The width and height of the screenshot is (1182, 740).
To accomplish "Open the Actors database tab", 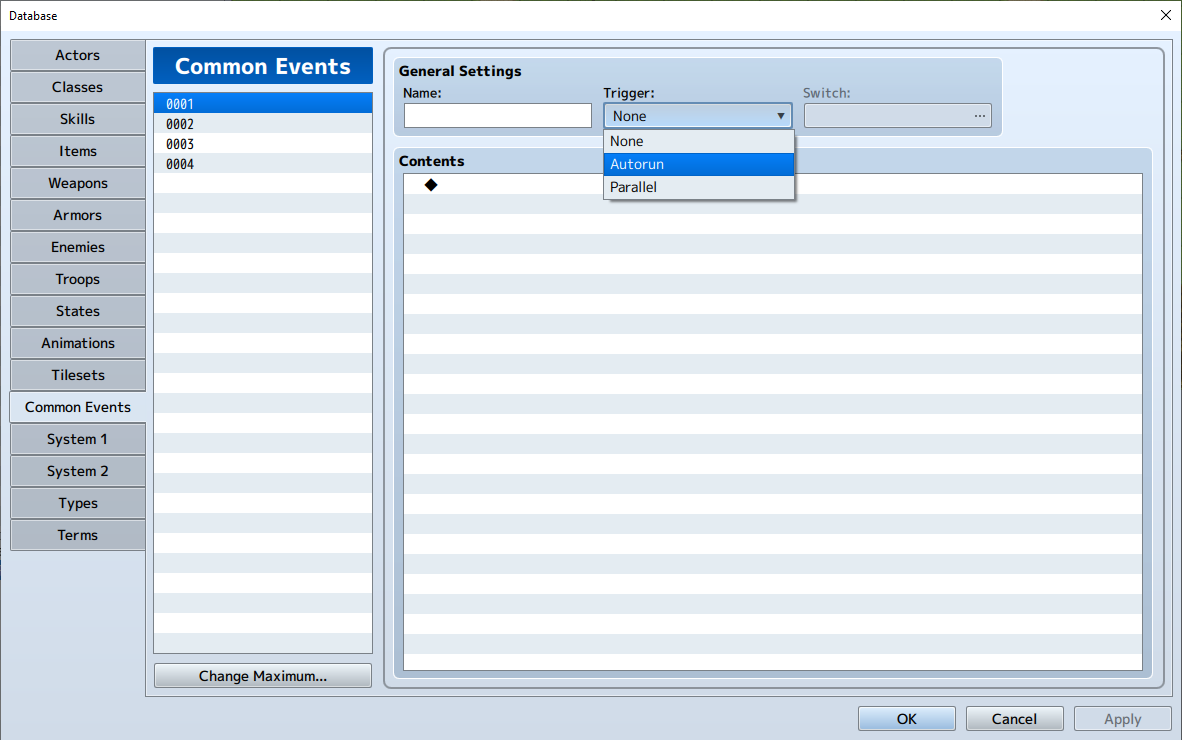I will click(78, 55).
